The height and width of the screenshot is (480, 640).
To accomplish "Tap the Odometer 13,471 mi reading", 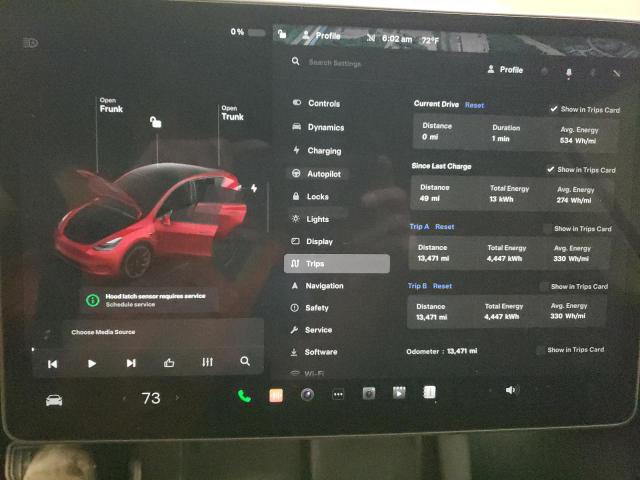I will tap(442, 351).
